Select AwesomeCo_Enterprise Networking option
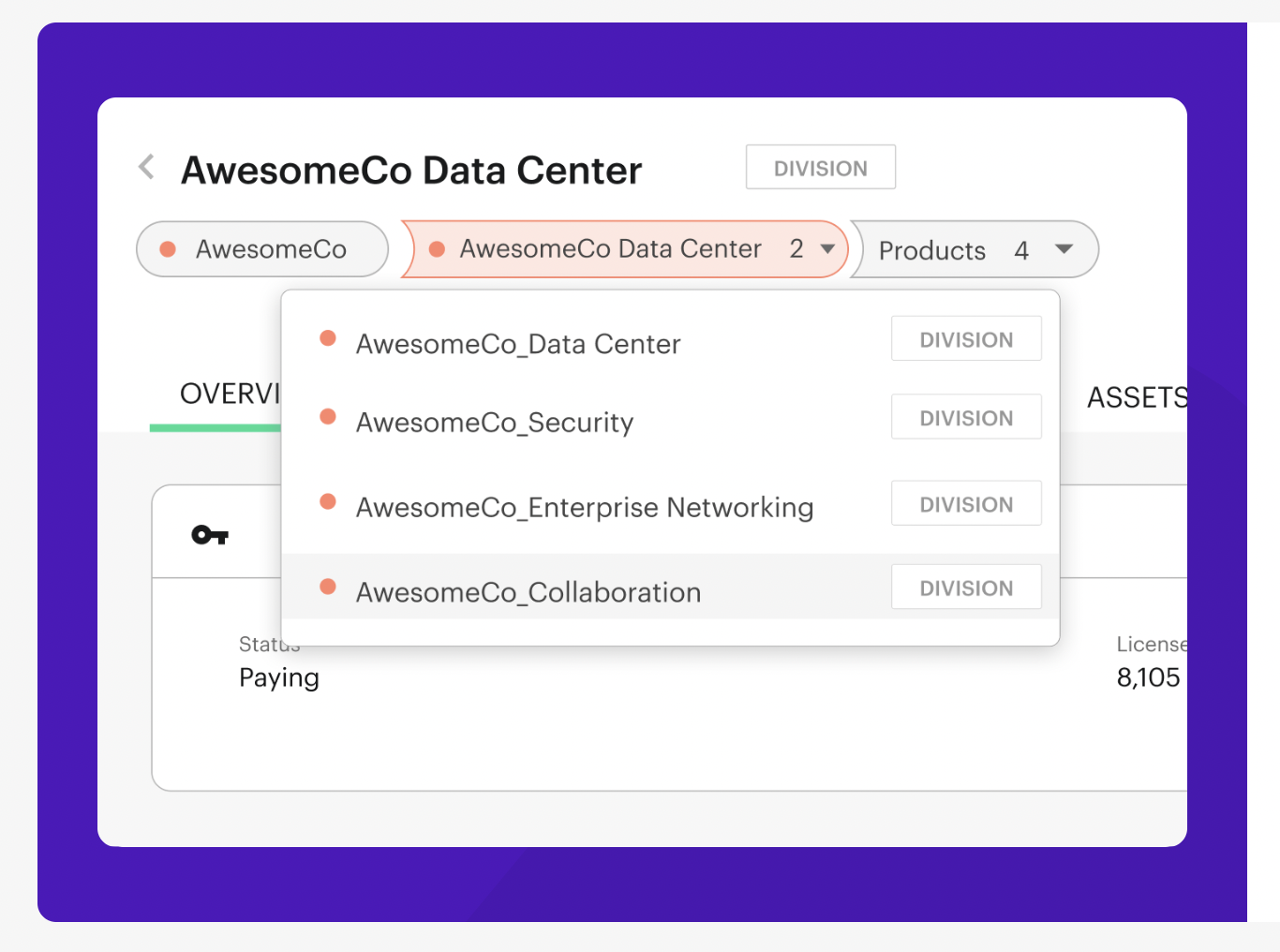This screenshot has height=952, width=1280. point(585,508)
